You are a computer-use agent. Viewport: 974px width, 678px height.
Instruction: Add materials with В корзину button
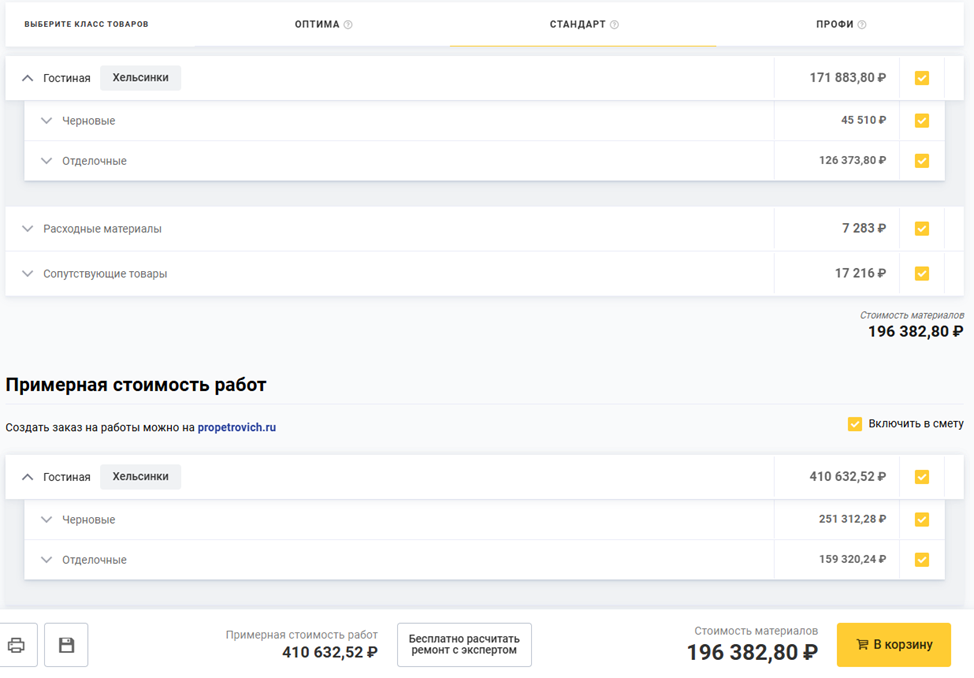(893, 645)
